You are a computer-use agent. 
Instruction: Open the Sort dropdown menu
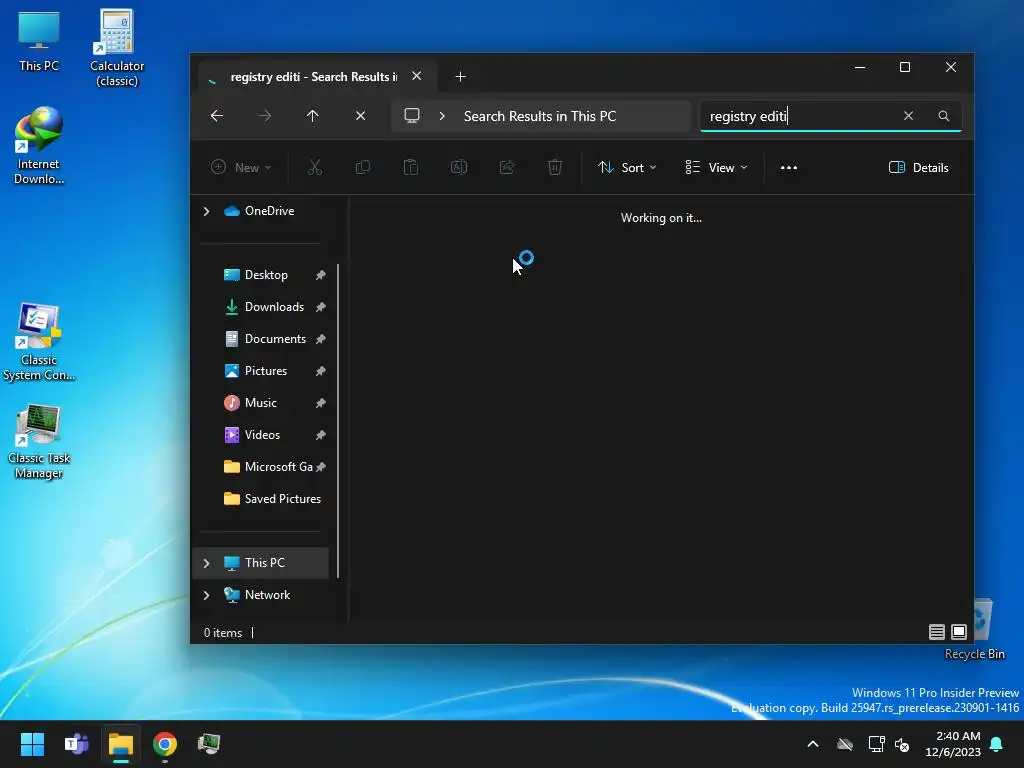pyautogui.click(x=627, y=168)
